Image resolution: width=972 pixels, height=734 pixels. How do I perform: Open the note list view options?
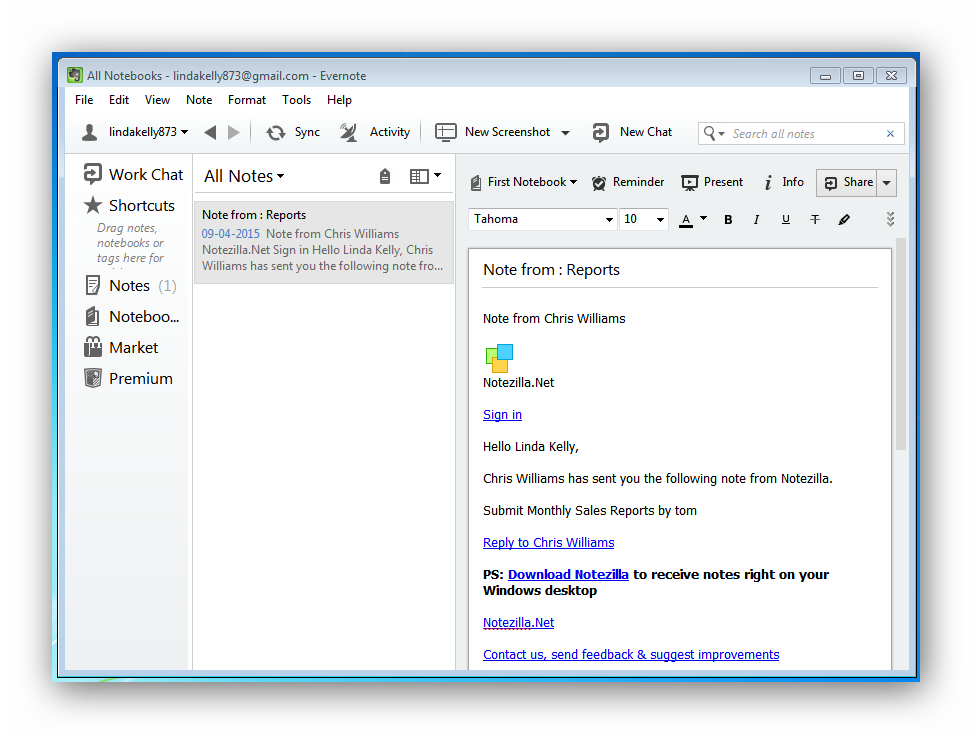(425, 177)
